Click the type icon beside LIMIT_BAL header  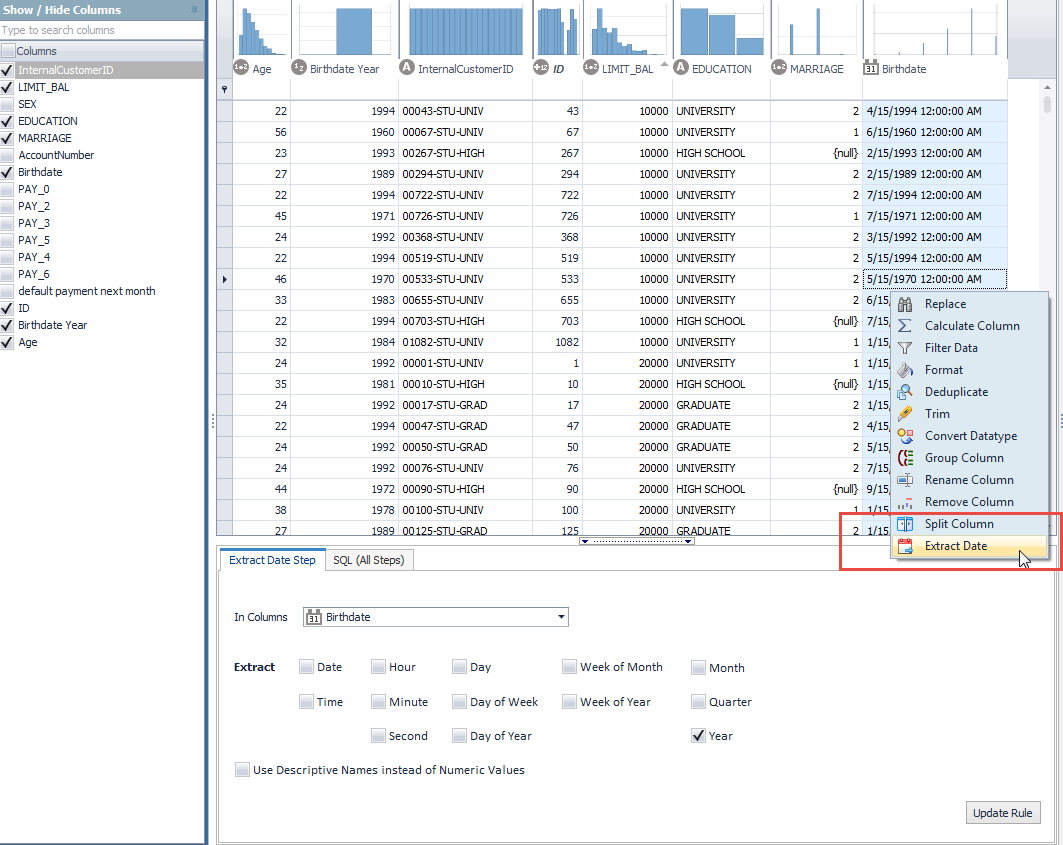coord(591,68)
